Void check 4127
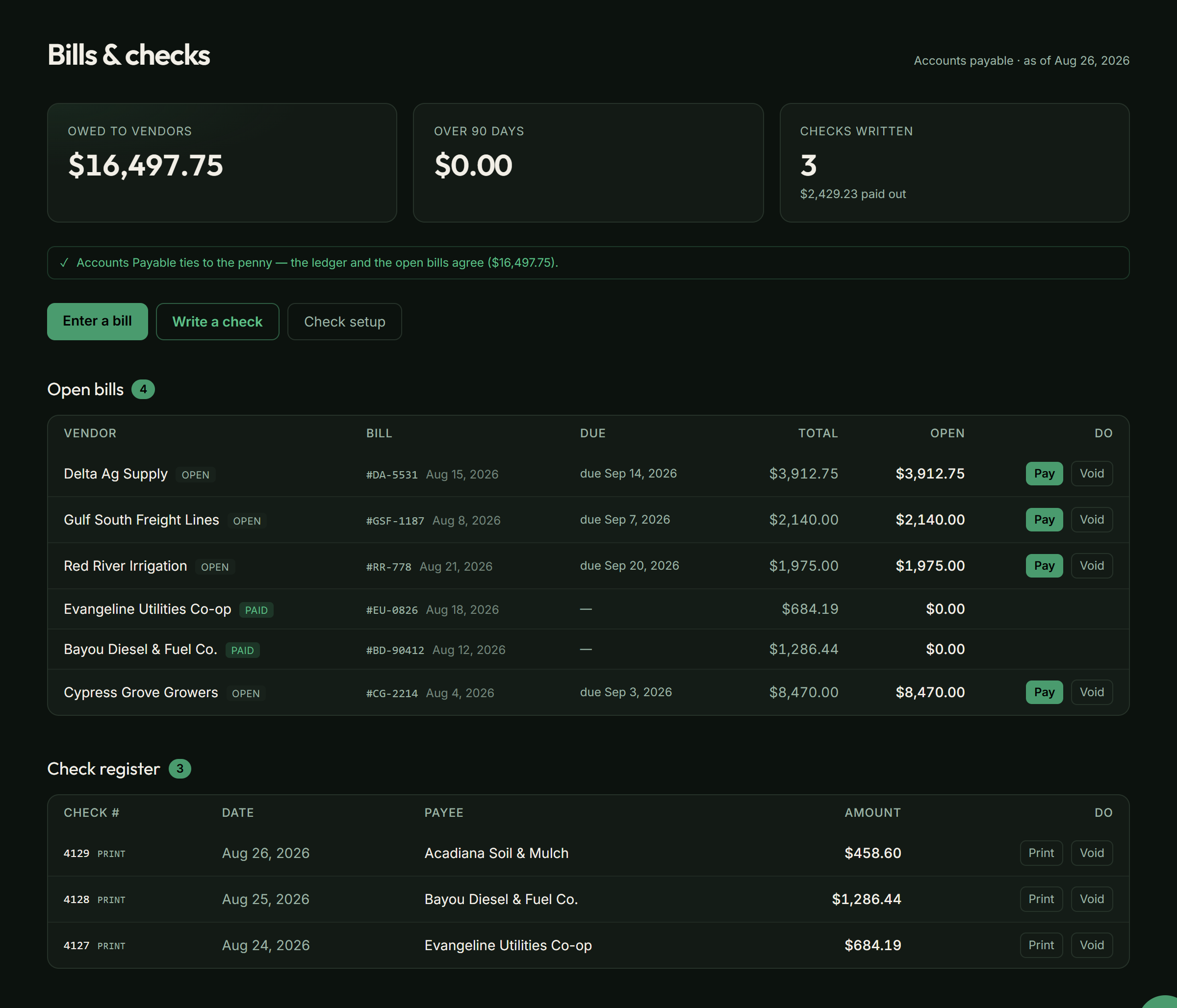1177x1008 pixels. pos(1091,945)
